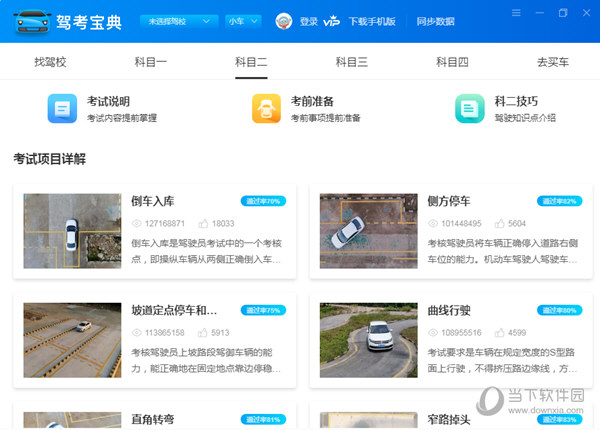The height and width of the screenshot is (430, 600).
Task: Open the user avatar icon
Action: coord(284,21)
